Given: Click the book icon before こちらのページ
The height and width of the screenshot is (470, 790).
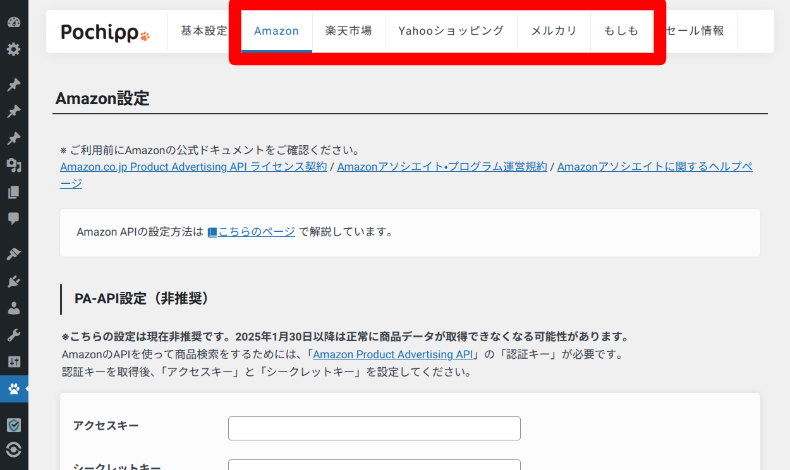Looking at the screenshot, I should tap(212, 232).
